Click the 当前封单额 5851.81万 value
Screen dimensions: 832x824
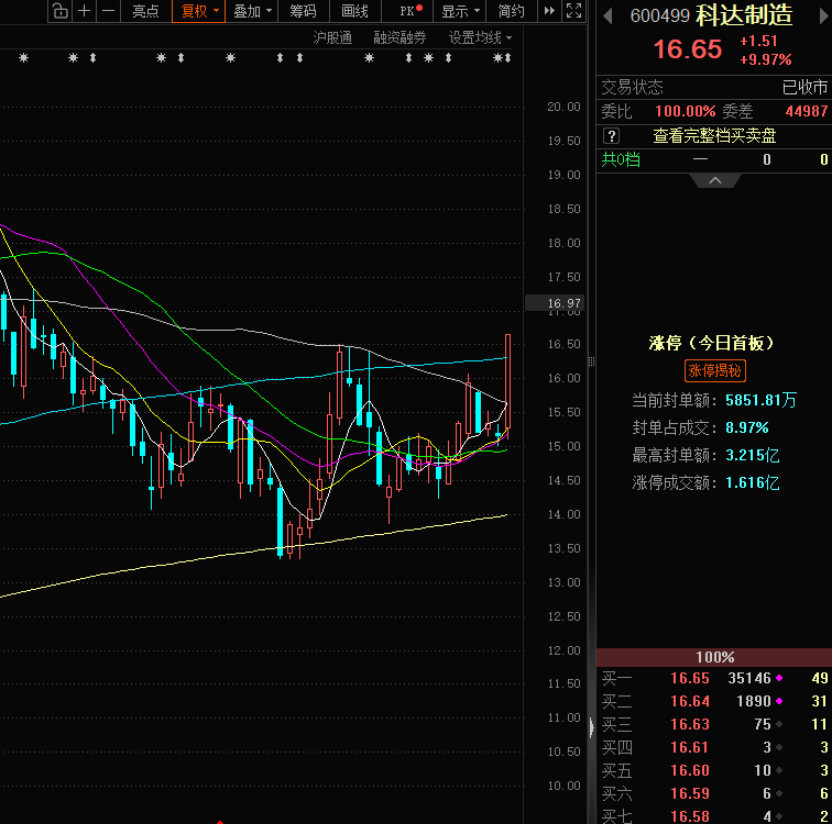click(761, 400)
